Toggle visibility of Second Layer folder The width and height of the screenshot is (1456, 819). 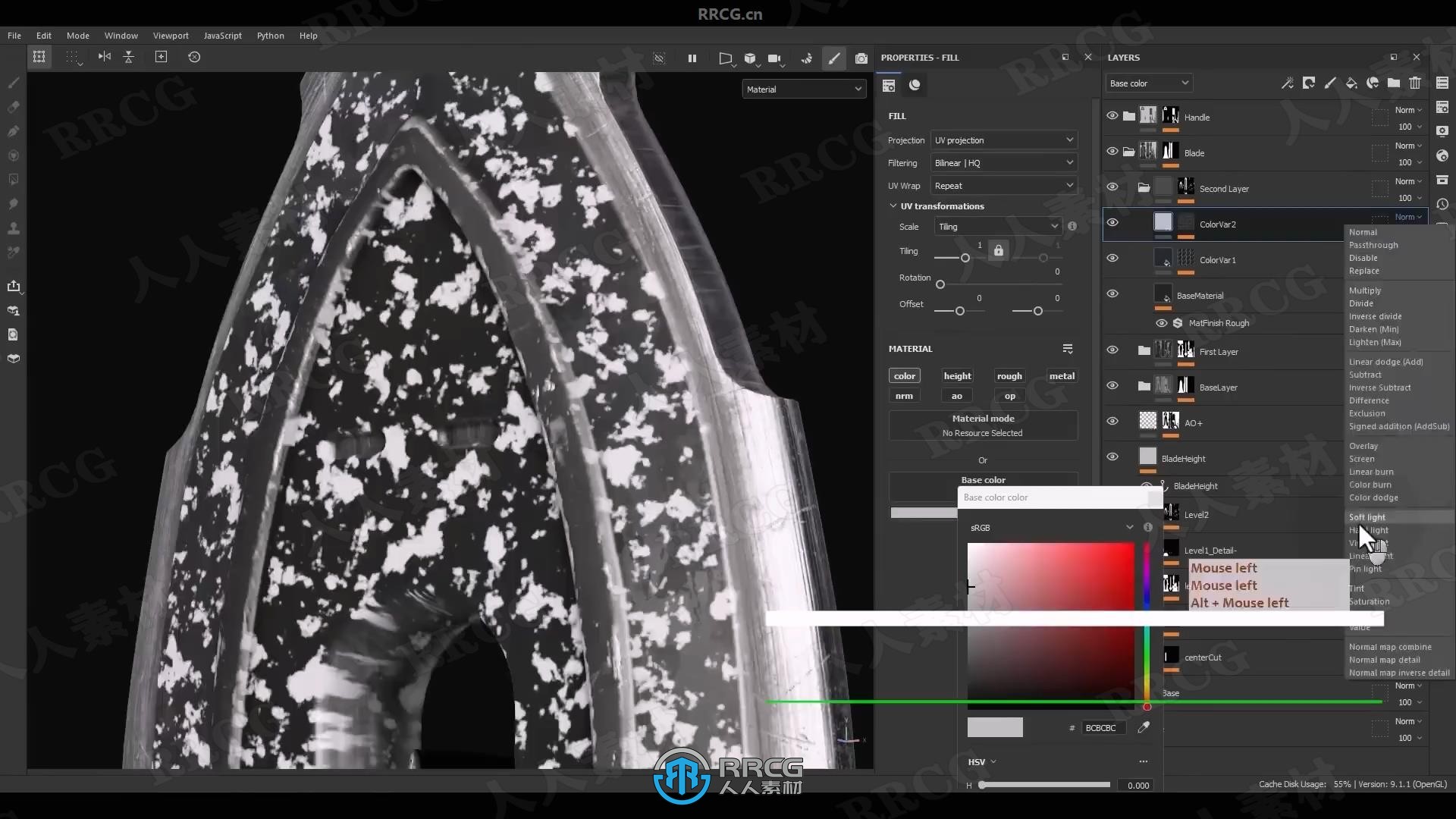click(1112, 187)
